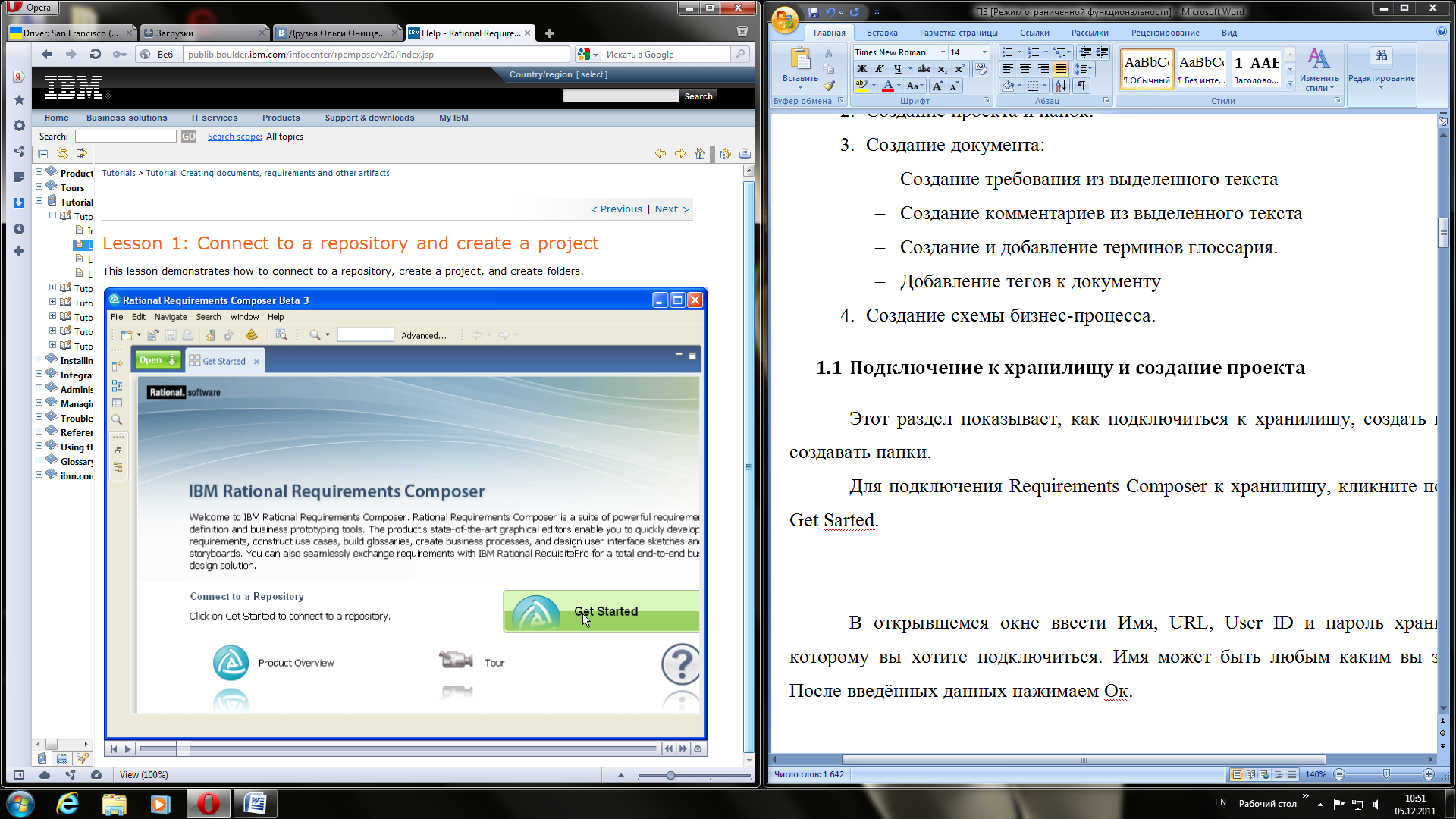This screenshot has width=1456, height=819.
Task: Click the Sort paragraph icon in Word
Action: pos(1061,86)
